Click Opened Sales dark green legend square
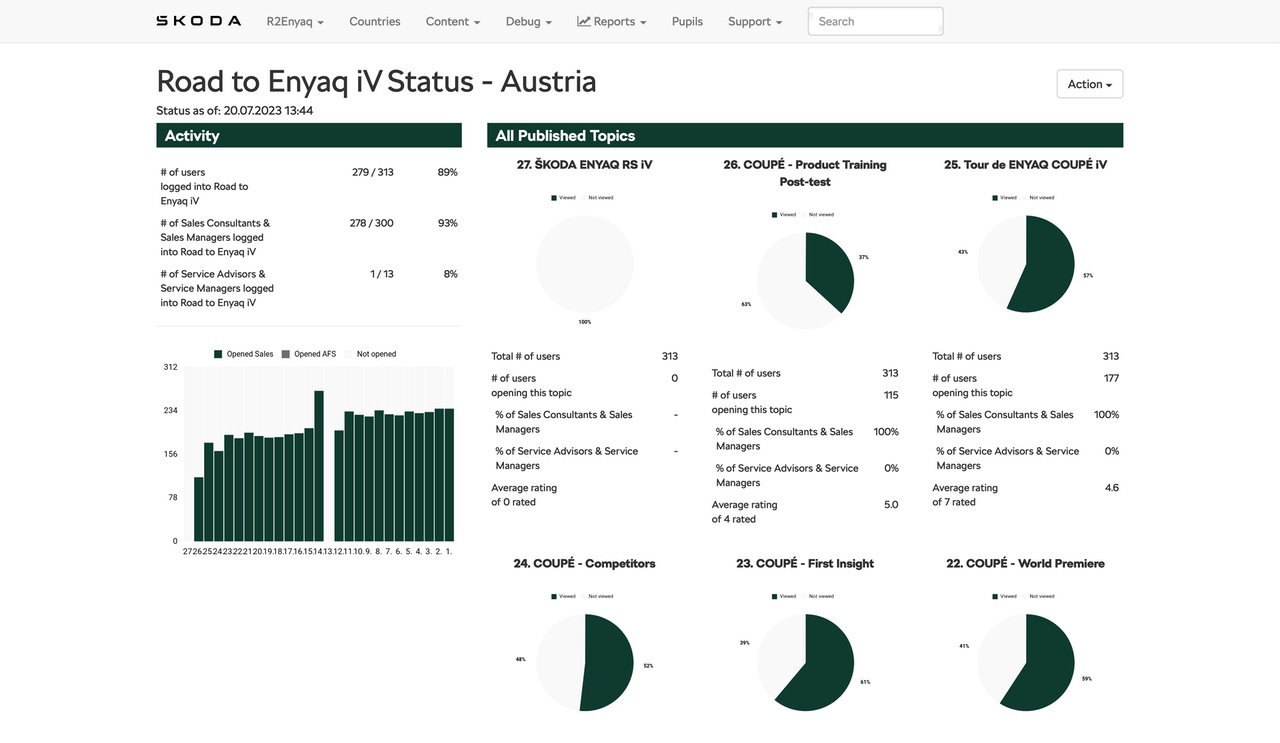The height and width of the screenshot is (743, 1280). tap(219, 354)
